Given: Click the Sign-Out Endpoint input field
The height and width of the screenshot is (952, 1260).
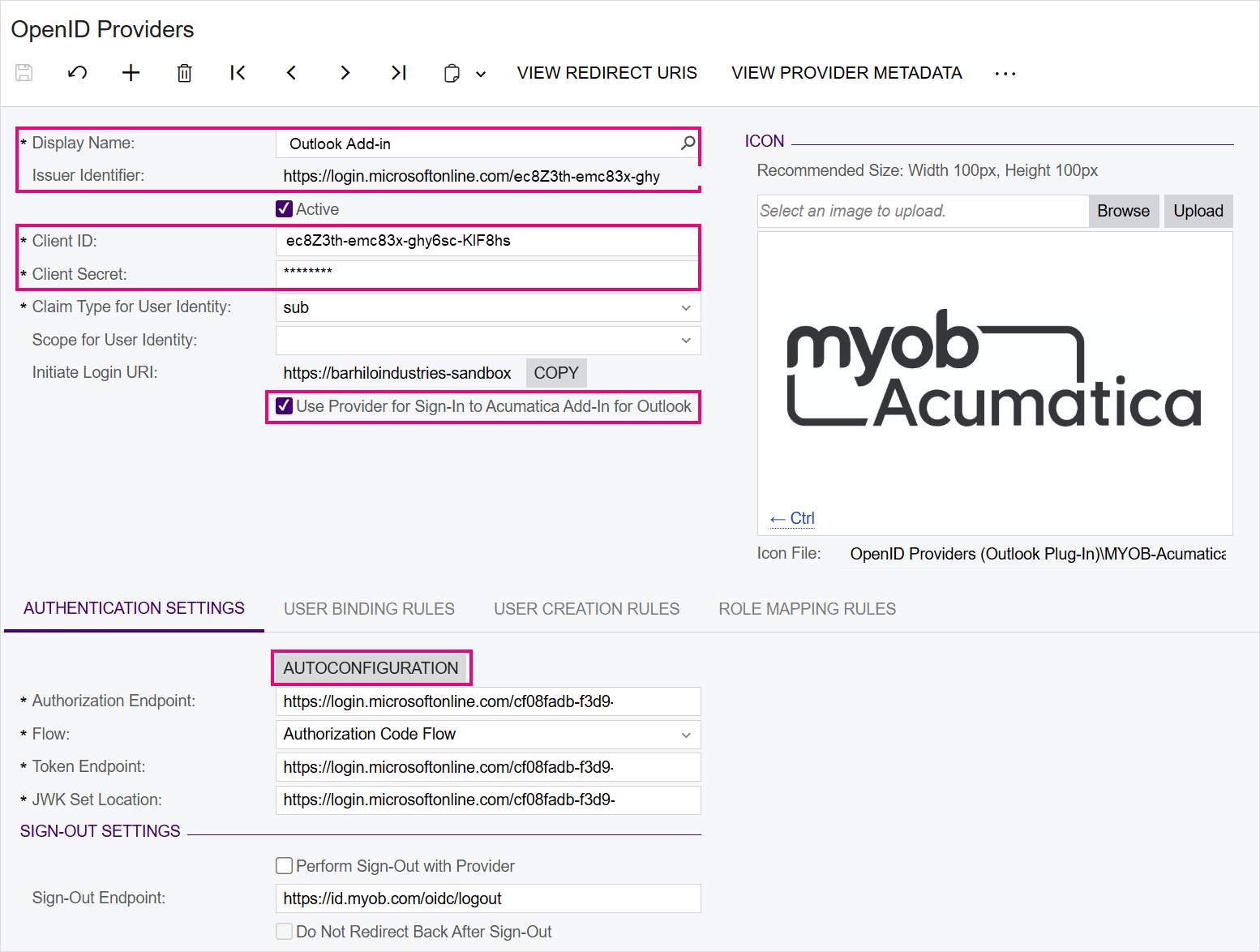Looking at the screenshot, I should pos(487,898).
